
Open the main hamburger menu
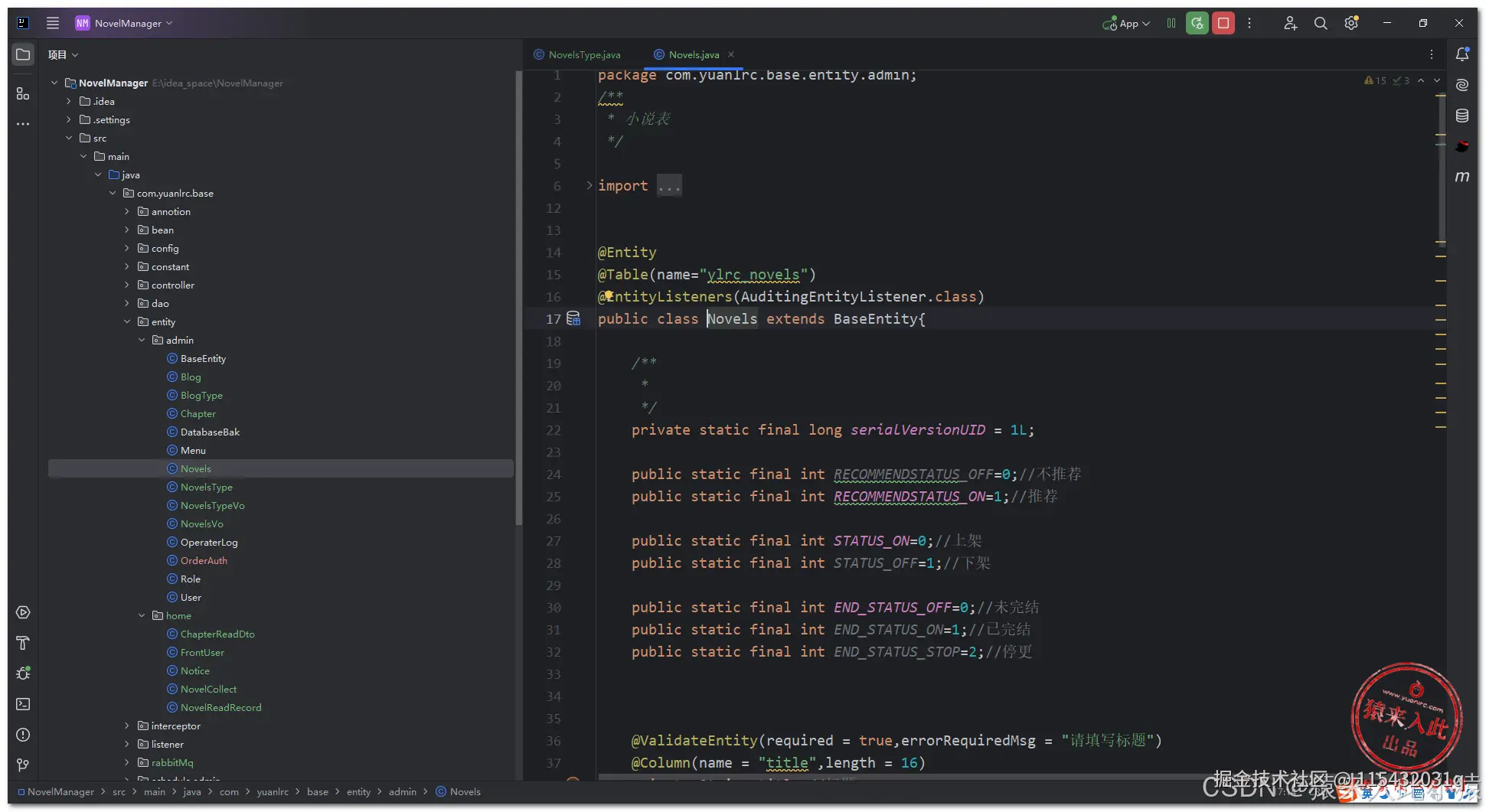53,23
